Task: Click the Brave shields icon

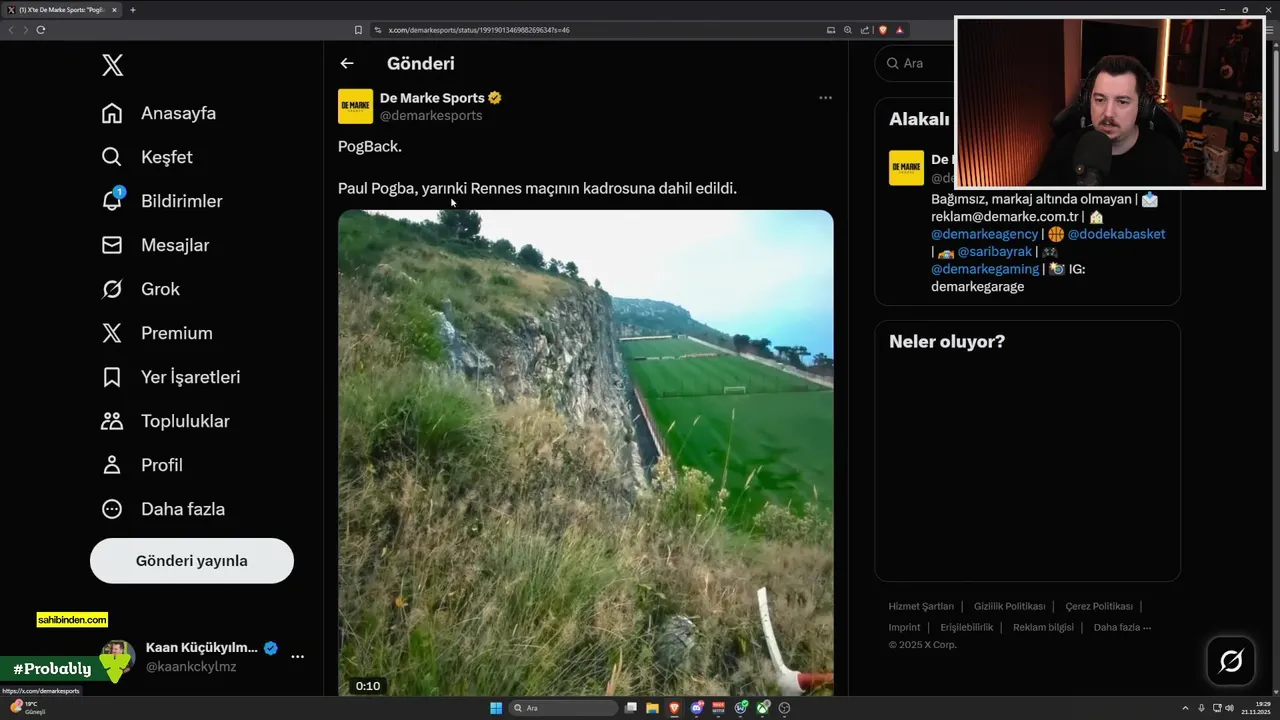Action: (883, 30)
